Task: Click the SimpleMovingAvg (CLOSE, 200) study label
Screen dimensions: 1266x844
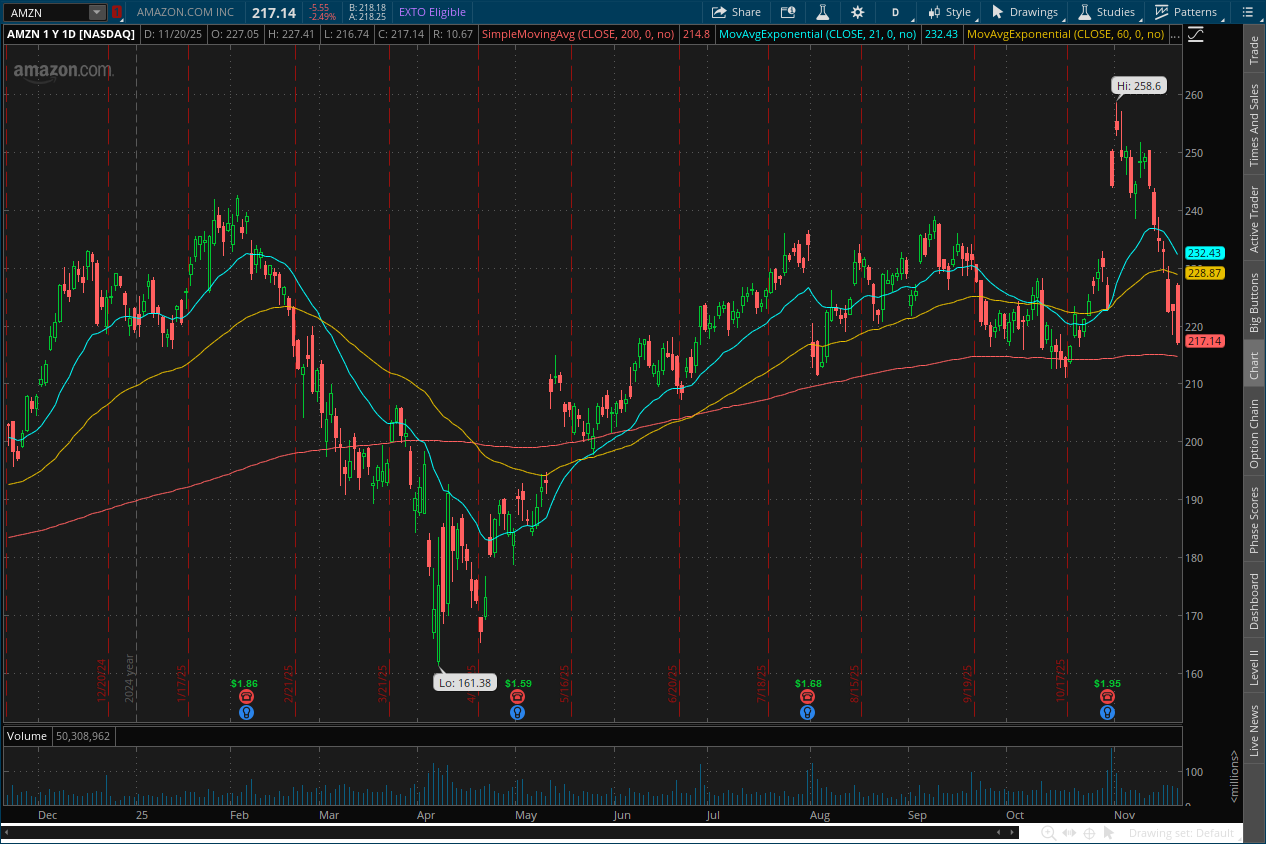Action: point(580,34)
